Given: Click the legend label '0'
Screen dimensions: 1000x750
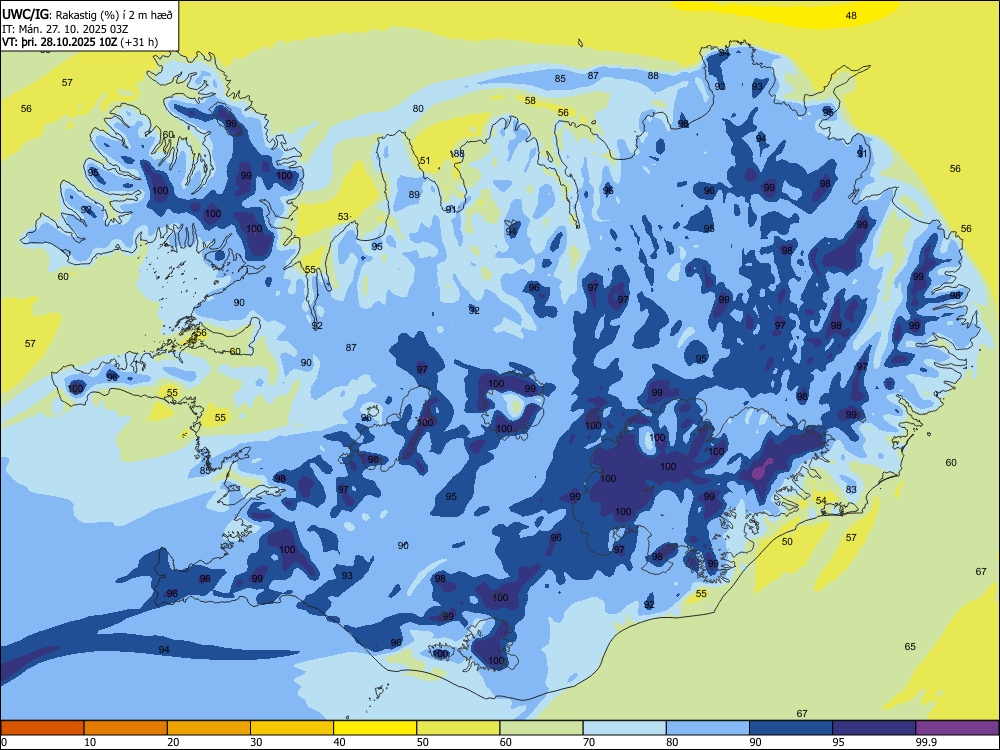Looking at the screenshot, I should (x=4, y=742).
